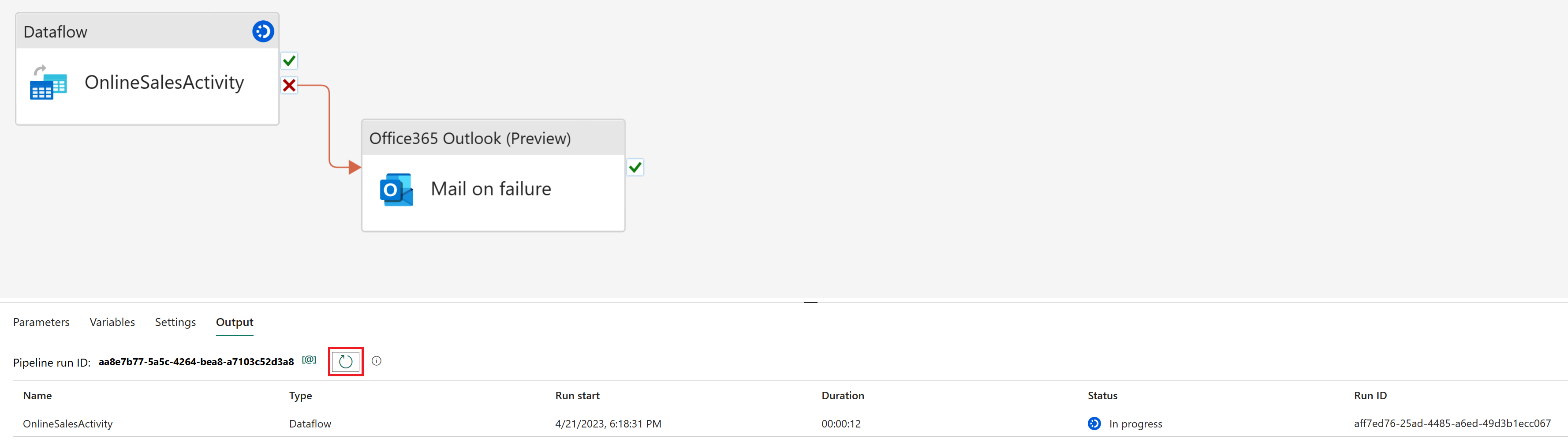The image size is (1568, 446).
Task: Click the blue Dataflow badge icon on the activity header
Action: [262, 31]
